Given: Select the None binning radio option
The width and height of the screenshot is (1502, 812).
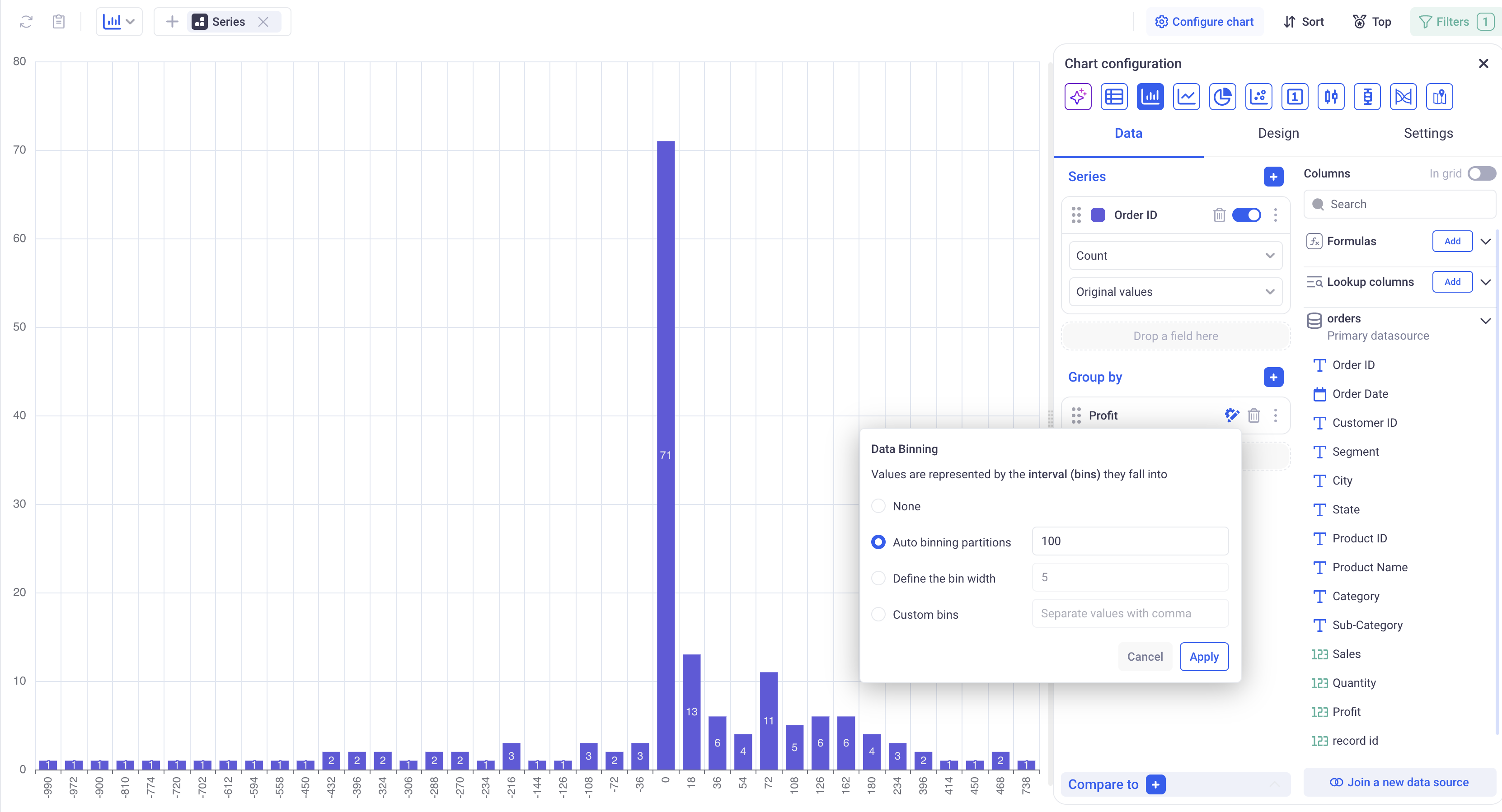Looking at the screenshot, I should pos(878,506).
